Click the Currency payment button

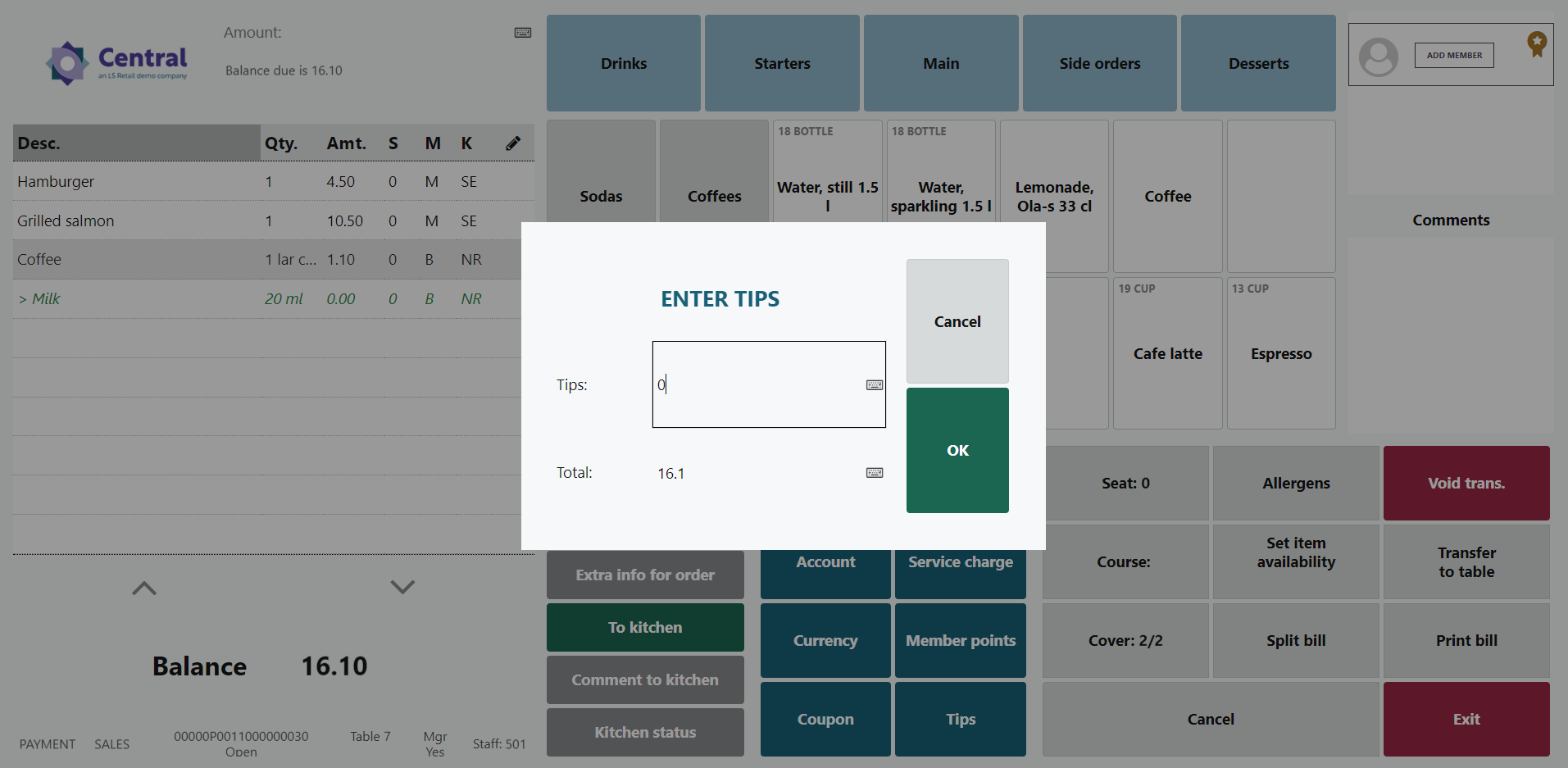pos(825,640)
